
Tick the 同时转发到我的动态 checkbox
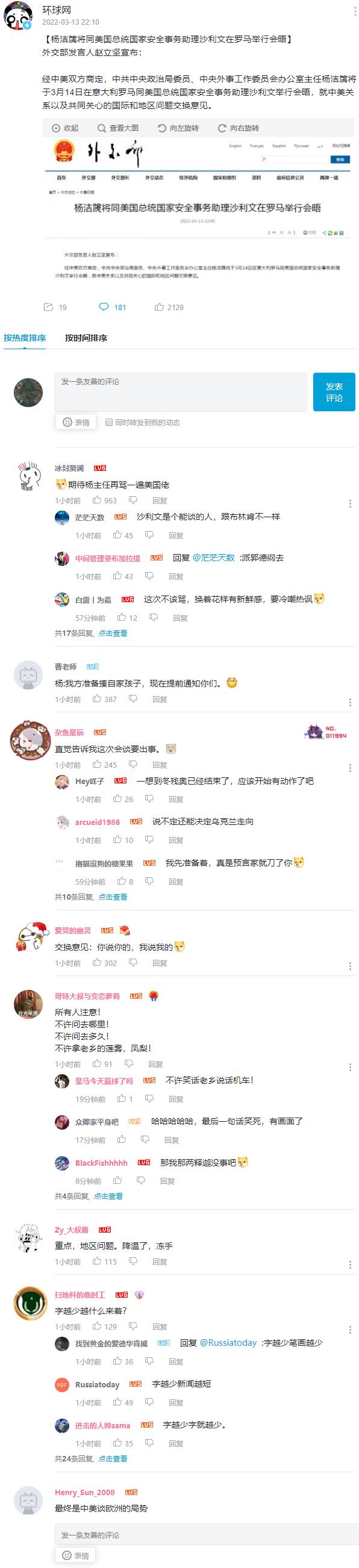(109, 422)
